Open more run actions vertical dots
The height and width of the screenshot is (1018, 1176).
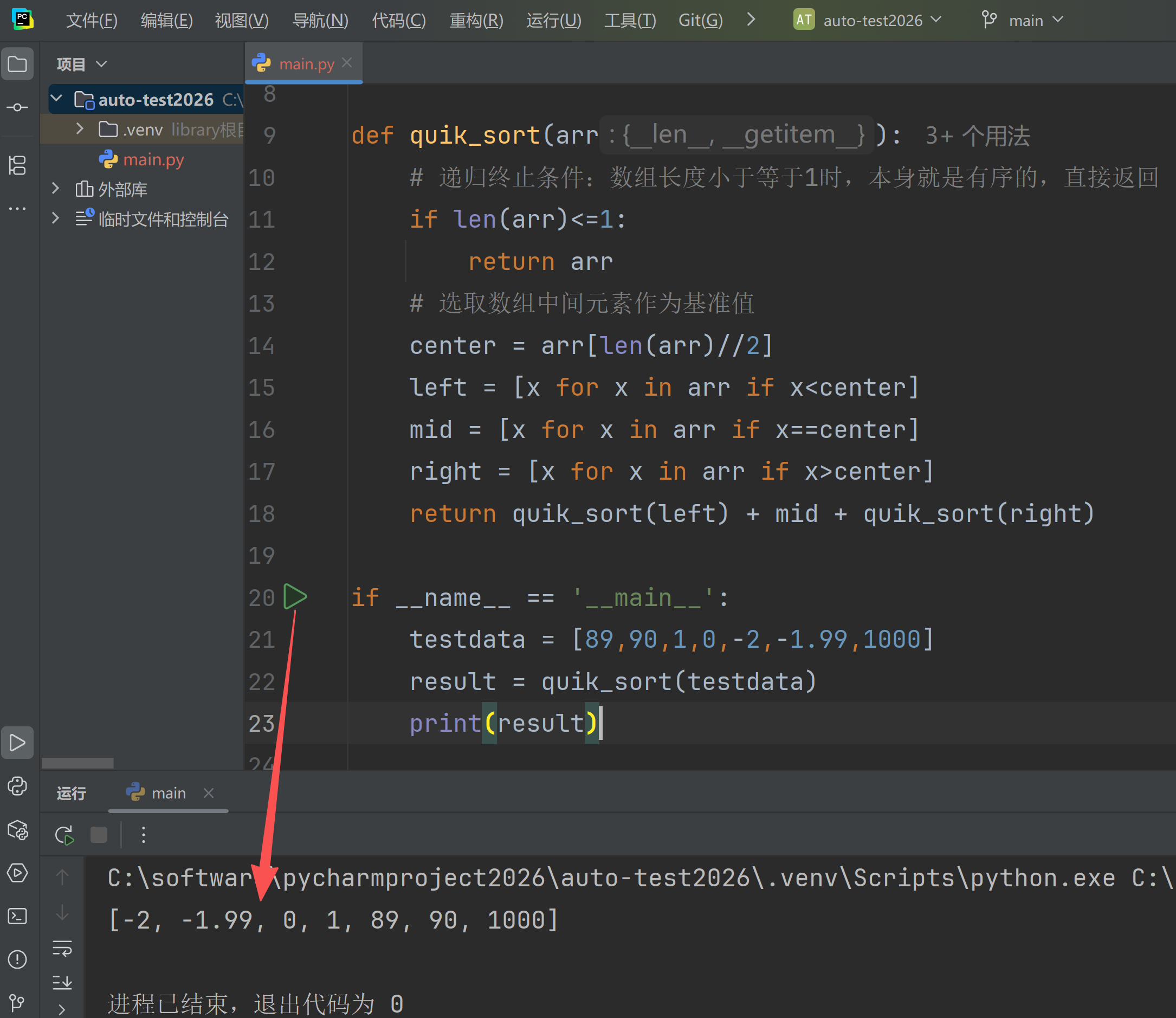[x=144, y=834]
